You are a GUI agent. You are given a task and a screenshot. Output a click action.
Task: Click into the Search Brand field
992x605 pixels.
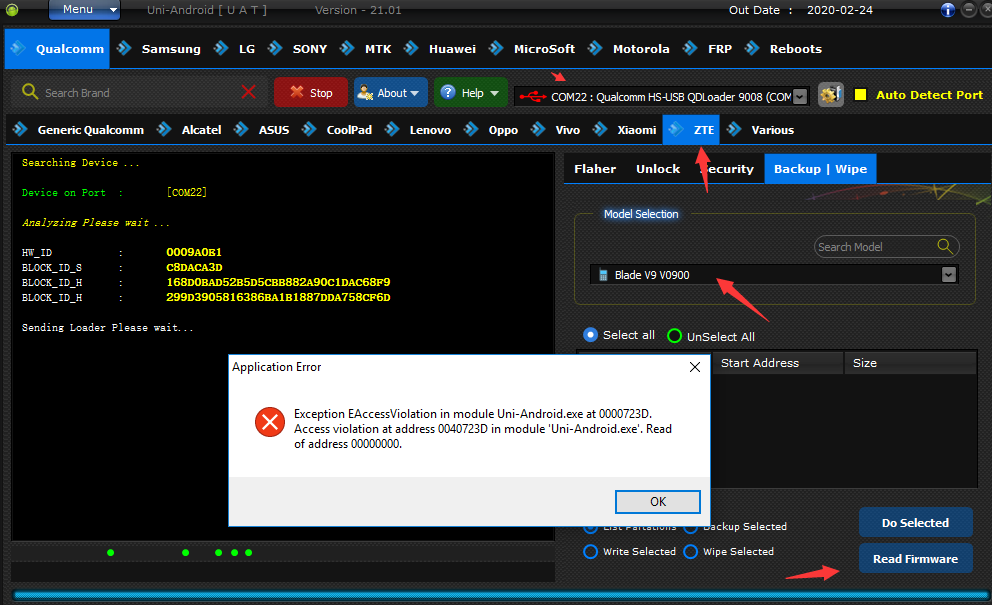(139, 92)
